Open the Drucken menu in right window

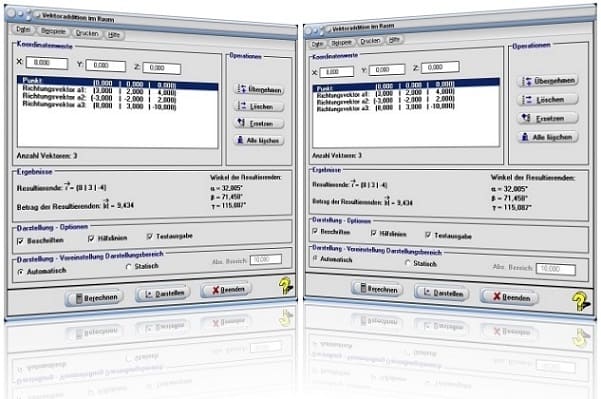click(x=370, y=41)
